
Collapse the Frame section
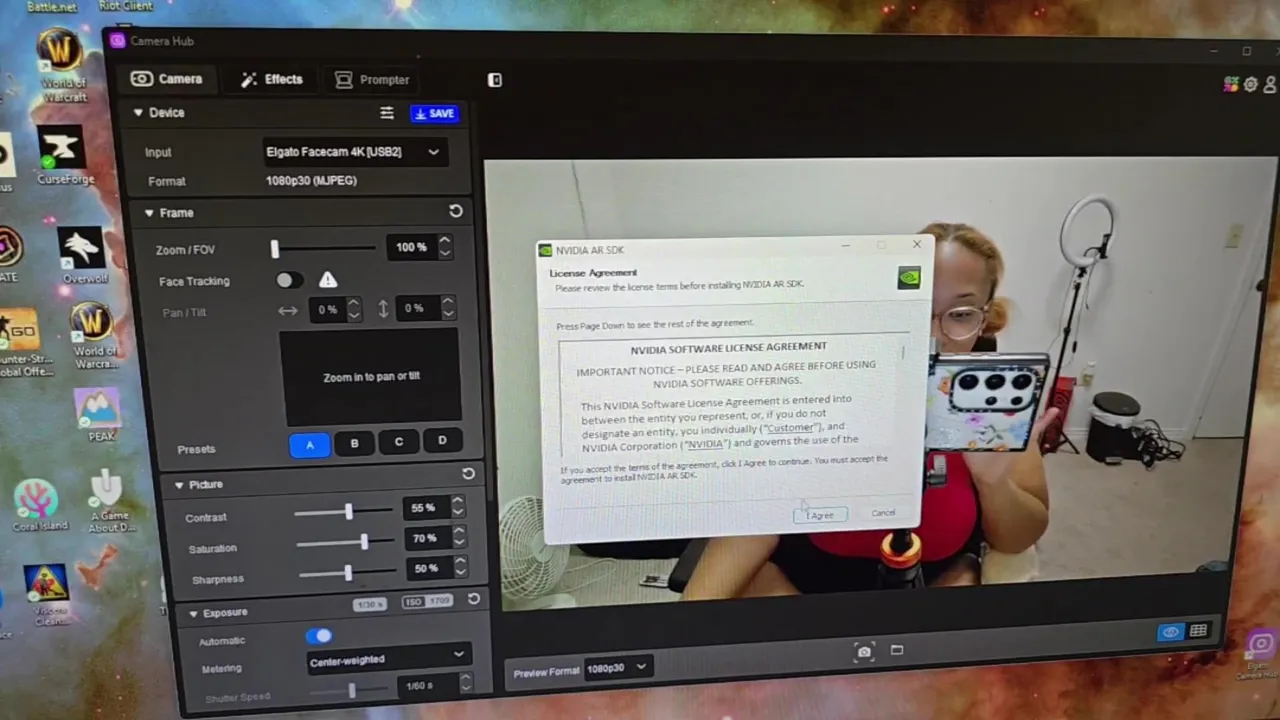click(148, 212)
